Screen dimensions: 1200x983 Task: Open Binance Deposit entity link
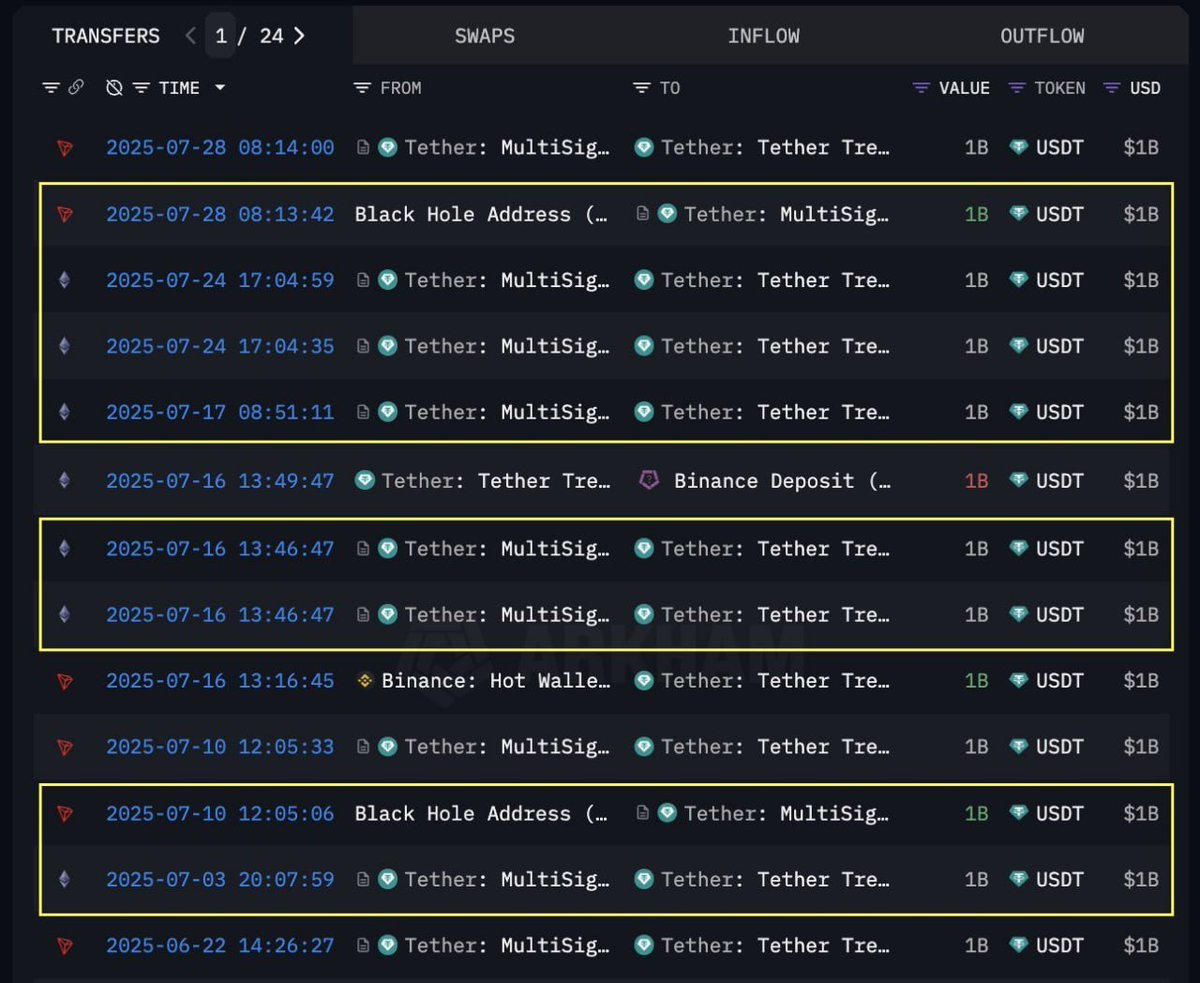(782, 481)
